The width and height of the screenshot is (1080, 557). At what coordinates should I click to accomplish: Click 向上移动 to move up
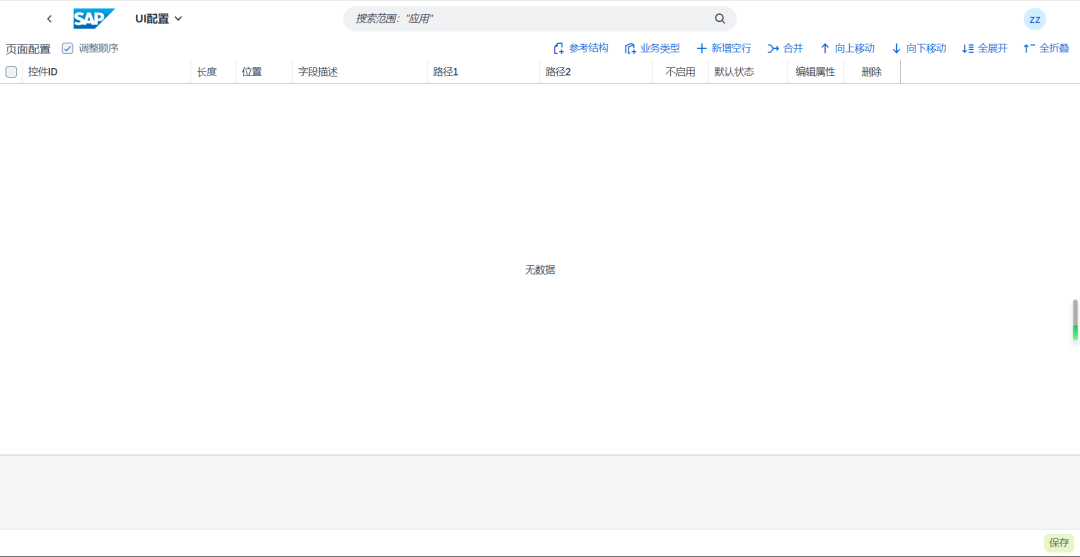[847, 48]
